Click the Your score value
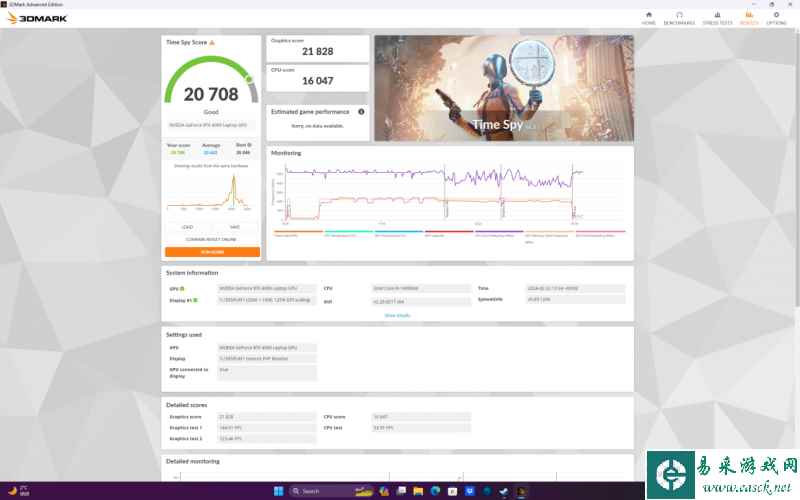 coord(178,153)
